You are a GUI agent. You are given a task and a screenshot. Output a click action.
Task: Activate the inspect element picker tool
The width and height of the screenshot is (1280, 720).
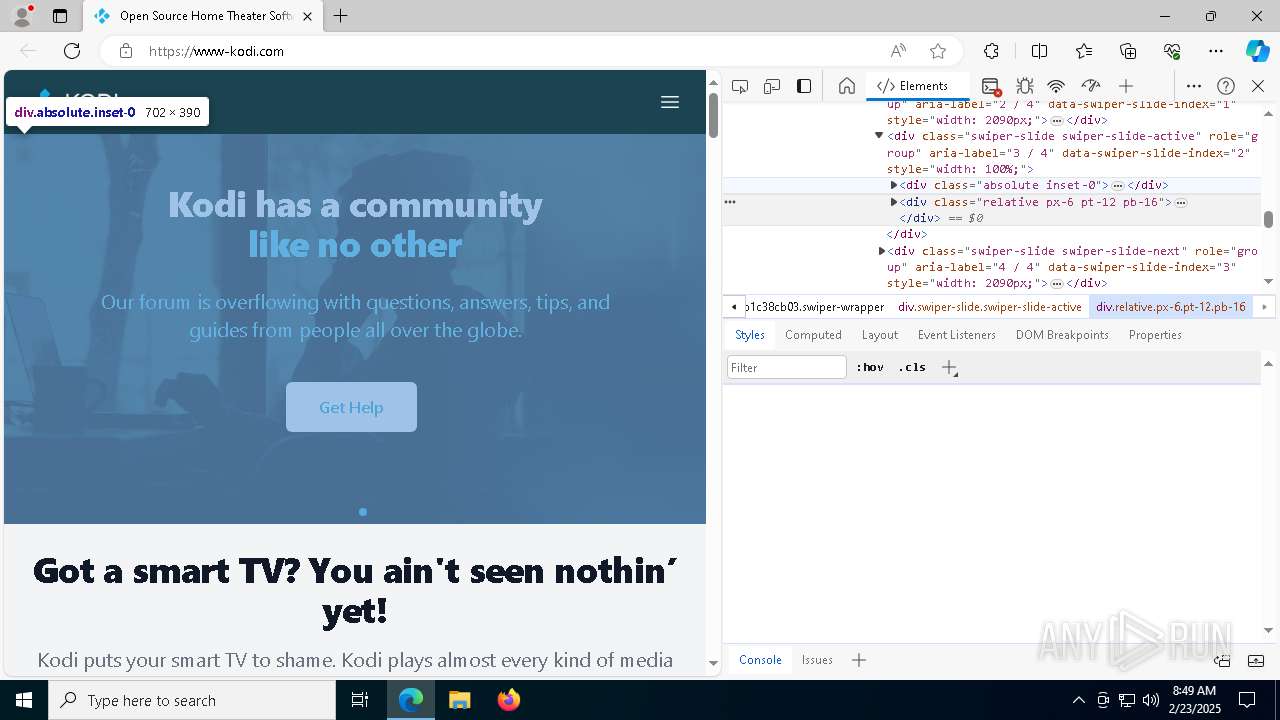740,86
